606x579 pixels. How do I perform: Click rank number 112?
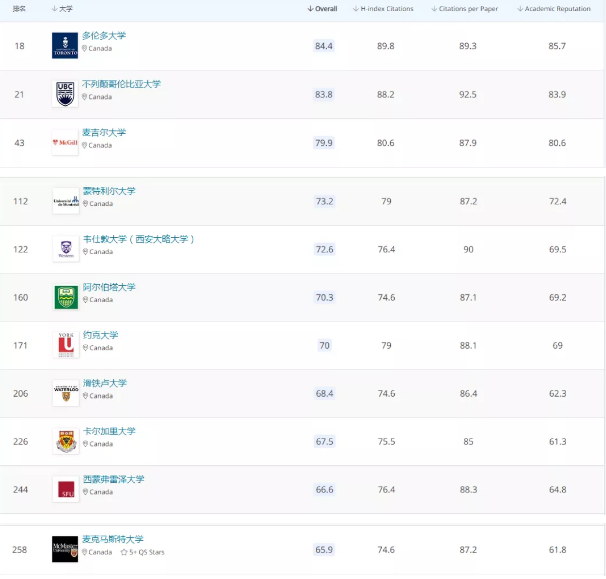[20, 201]
